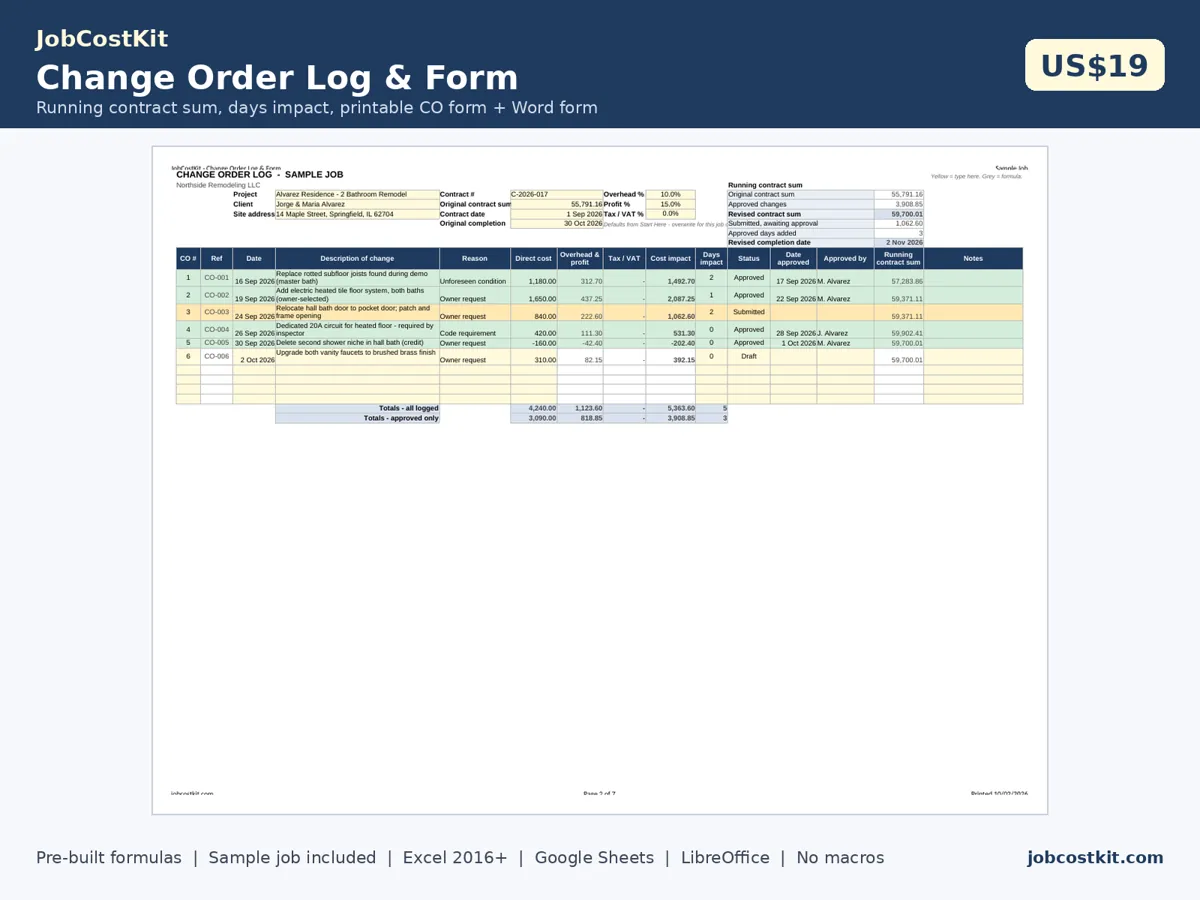Click the Direct cost column header
The height and width of the screenshot is (900, 1200).
(x=533, y=258)
